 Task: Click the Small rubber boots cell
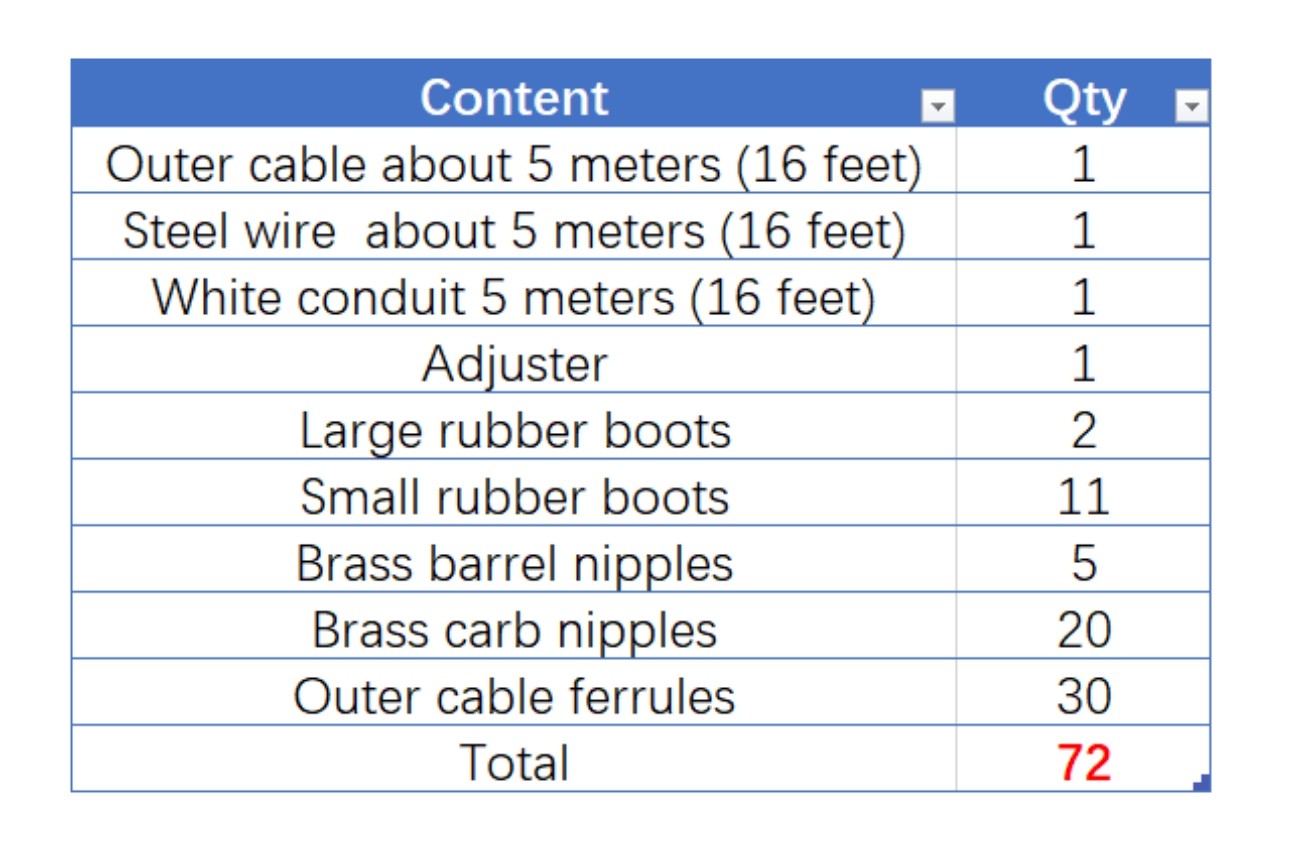514,497
